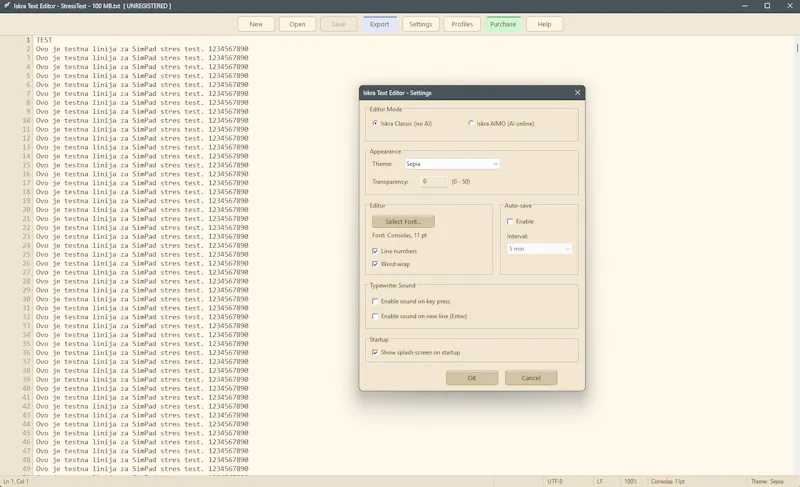Click the editor vertical scrollbar thumb
Viewport: 800px width, 487px height.
pos(797,47)
